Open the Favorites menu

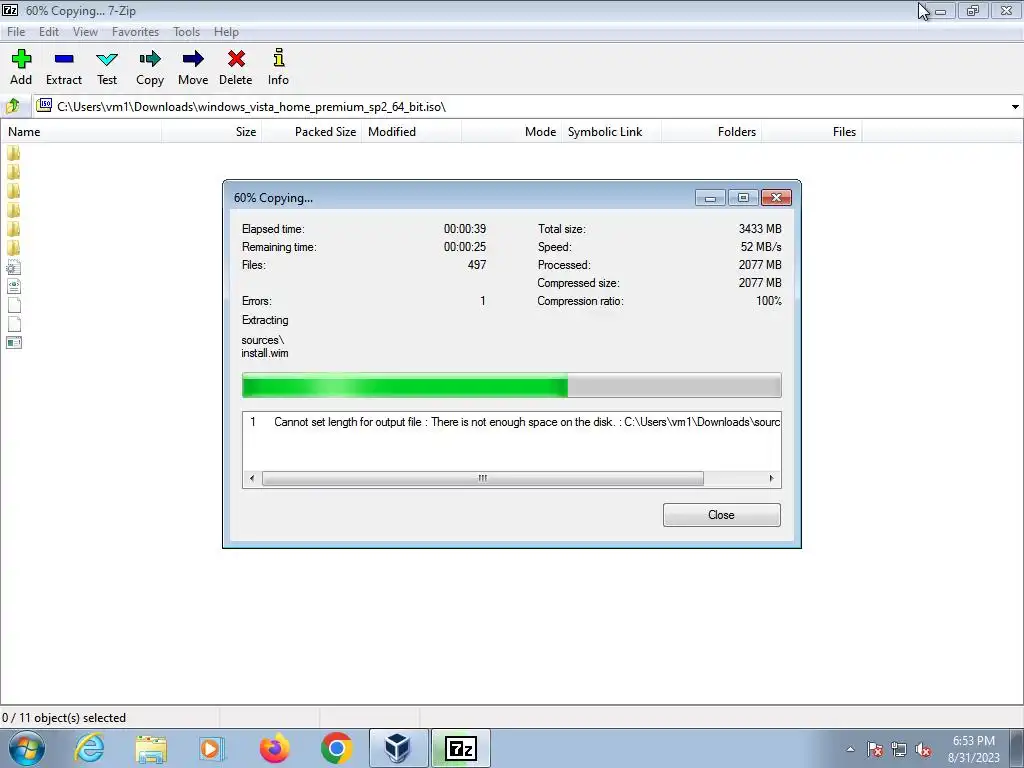click(135, 31)
